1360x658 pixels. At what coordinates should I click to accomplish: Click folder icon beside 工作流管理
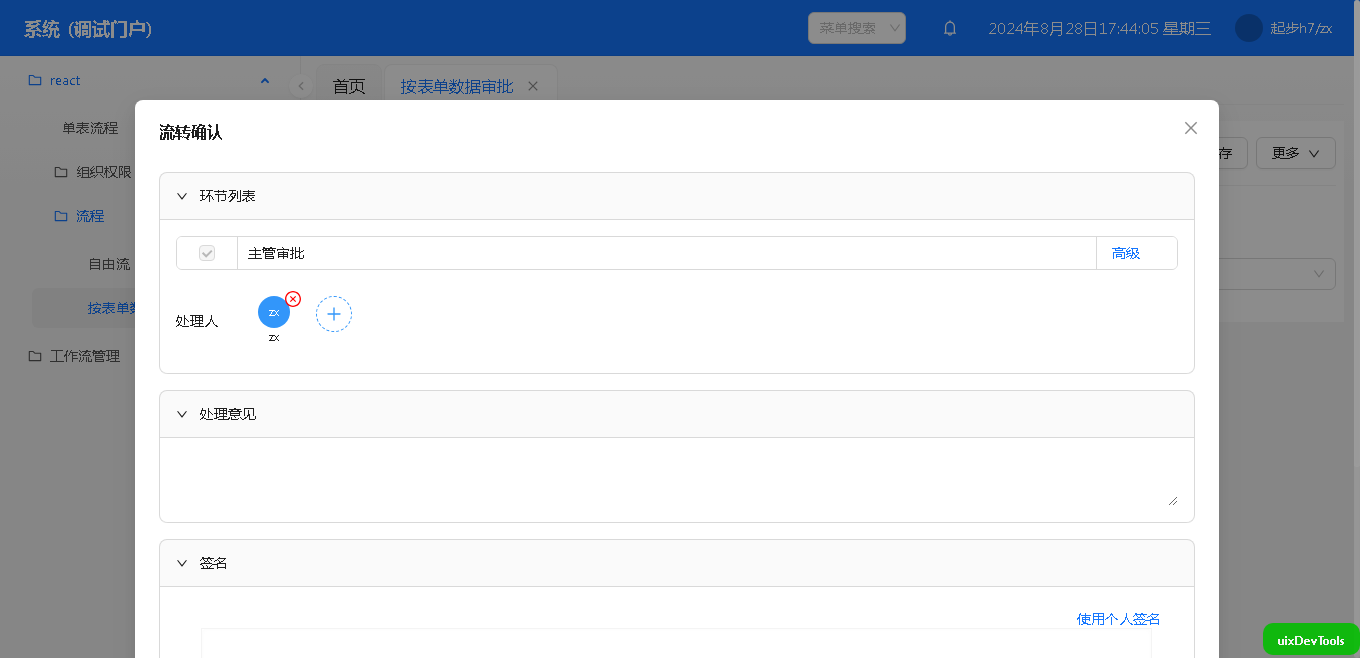pyautogui.click(x=35, y=356)
